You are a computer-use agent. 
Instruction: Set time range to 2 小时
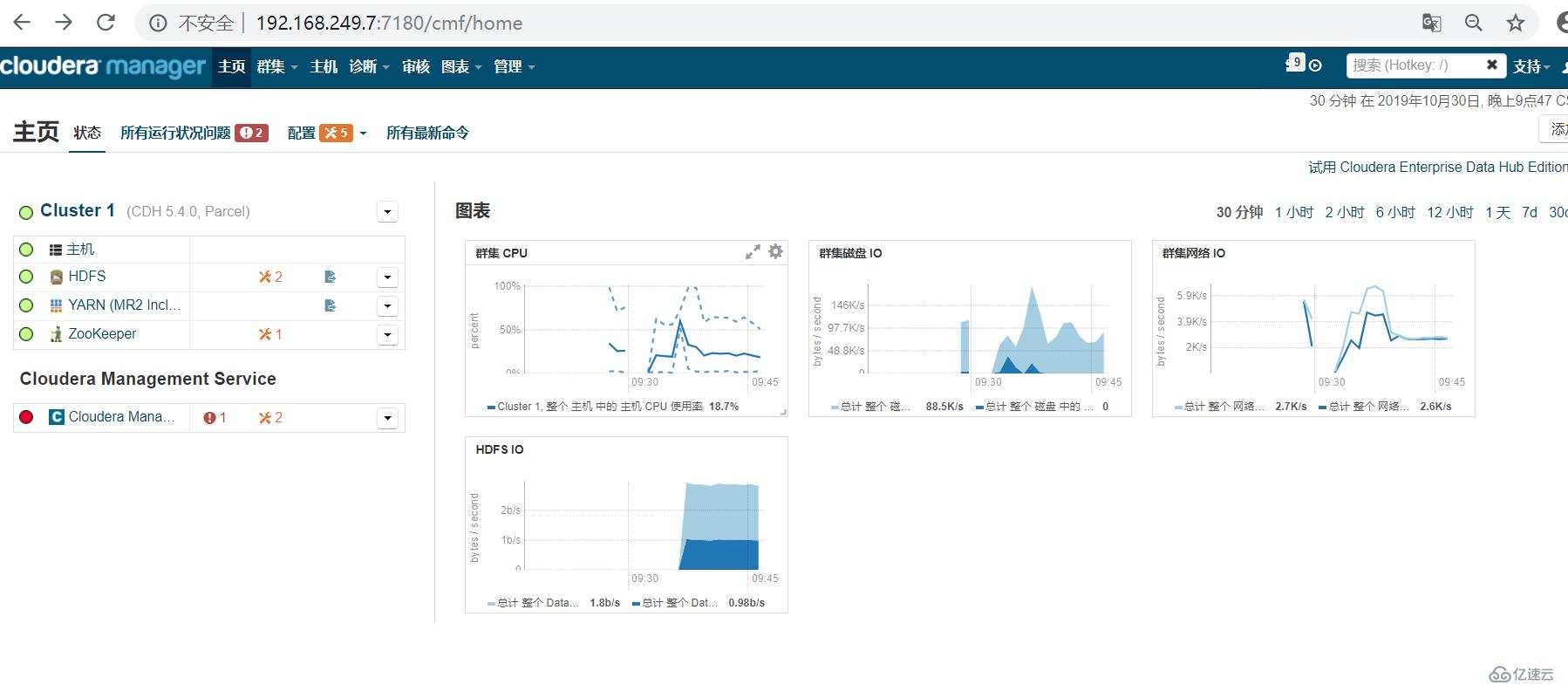pos(1344,212)
